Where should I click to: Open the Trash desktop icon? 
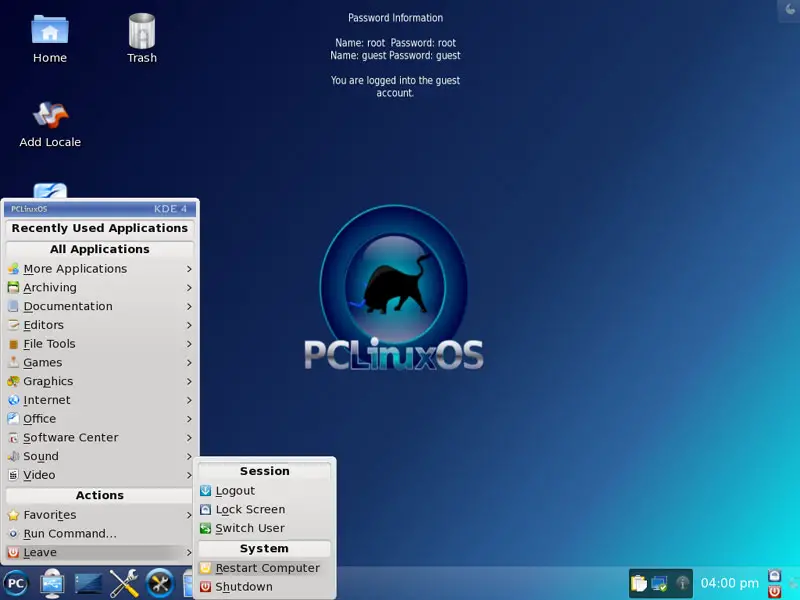point(142,39)
